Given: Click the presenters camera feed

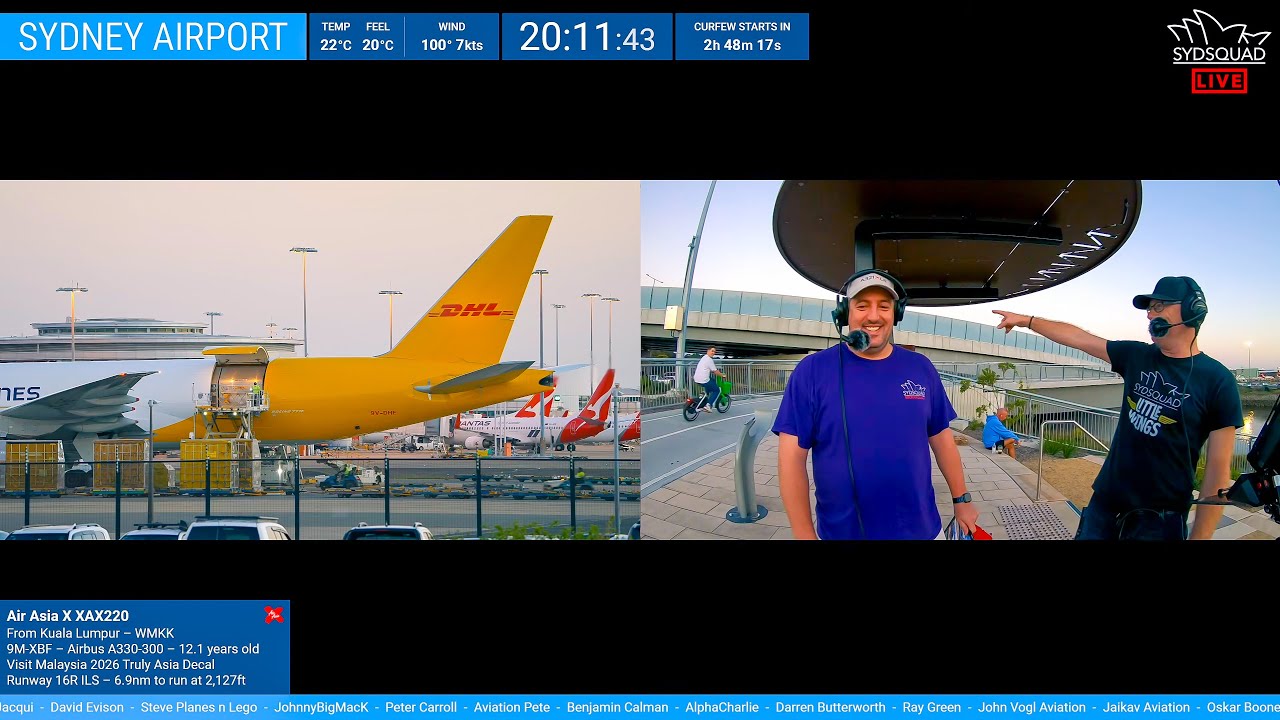Looking at the screenshot, I should [960, 360].
